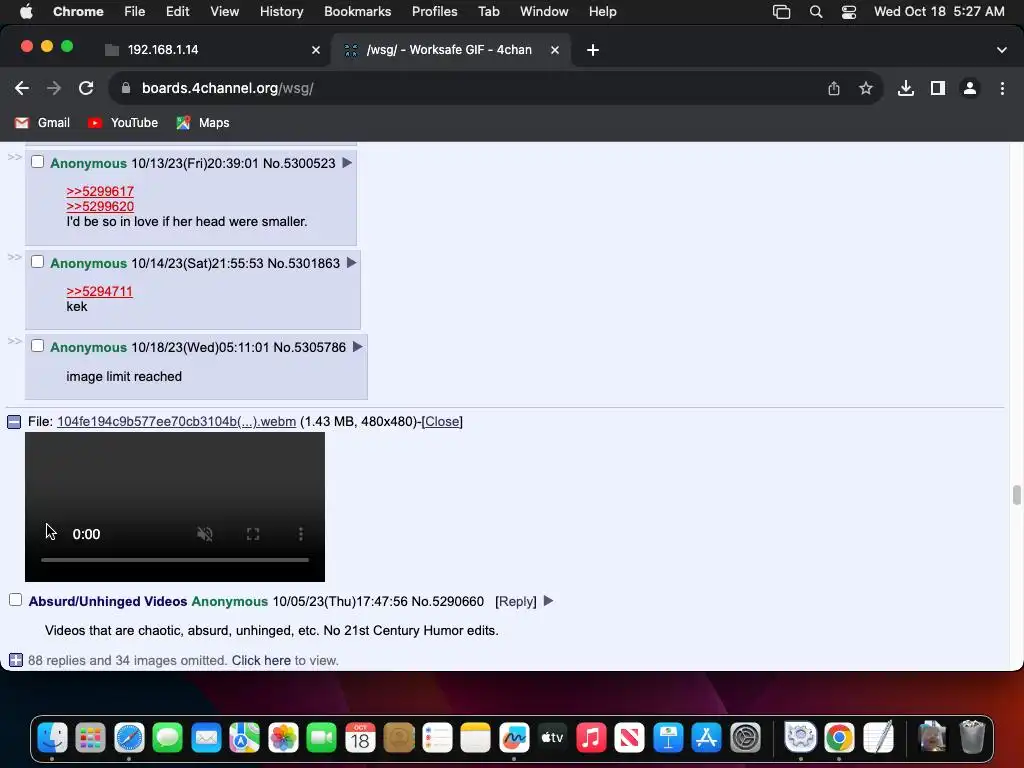Image resolution: width=1024 pixels, height=768 pixels.
Task: Open post menu arrow for No.5290660
Action: [x=549, y=601]
